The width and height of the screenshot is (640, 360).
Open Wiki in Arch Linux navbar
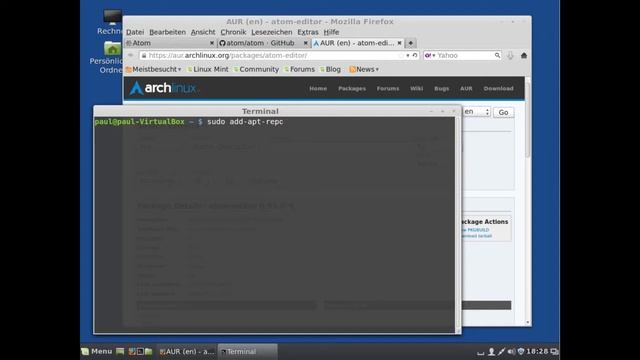click(416, 88)
